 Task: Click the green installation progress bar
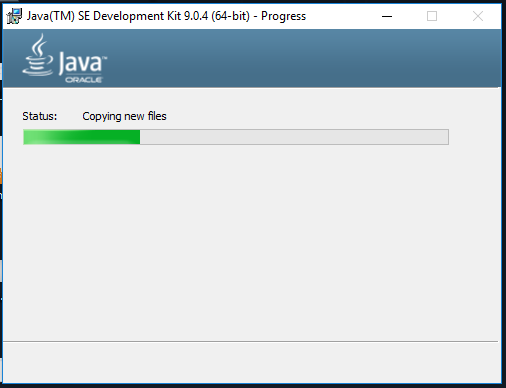point(236,137)
